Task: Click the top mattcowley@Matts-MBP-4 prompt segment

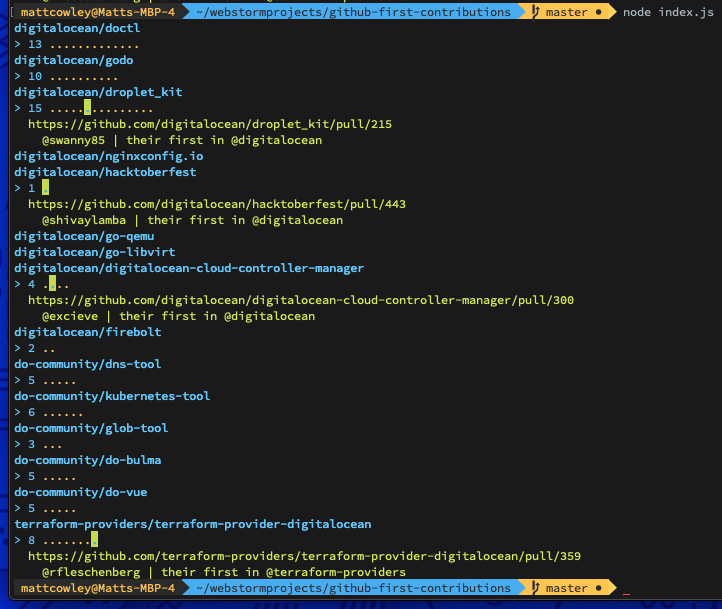Action: (98, 12)
